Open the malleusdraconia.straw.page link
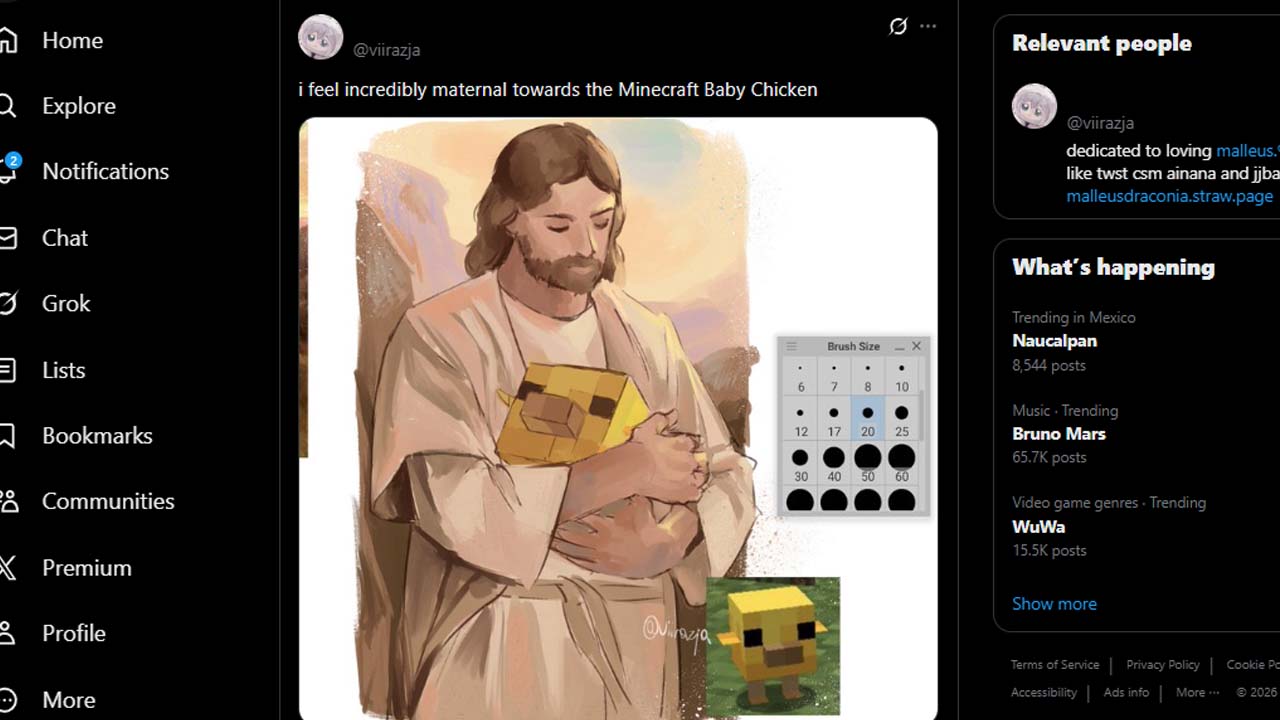This screenshot has height=720, width=1280. click(x=1169, y=196)
